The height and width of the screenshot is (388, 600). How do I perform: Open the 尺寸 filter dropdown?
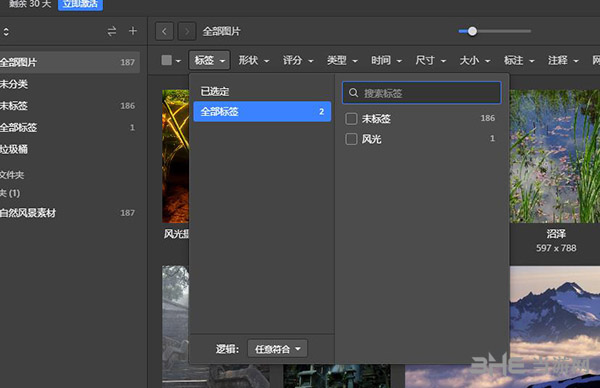click(430, 60)
